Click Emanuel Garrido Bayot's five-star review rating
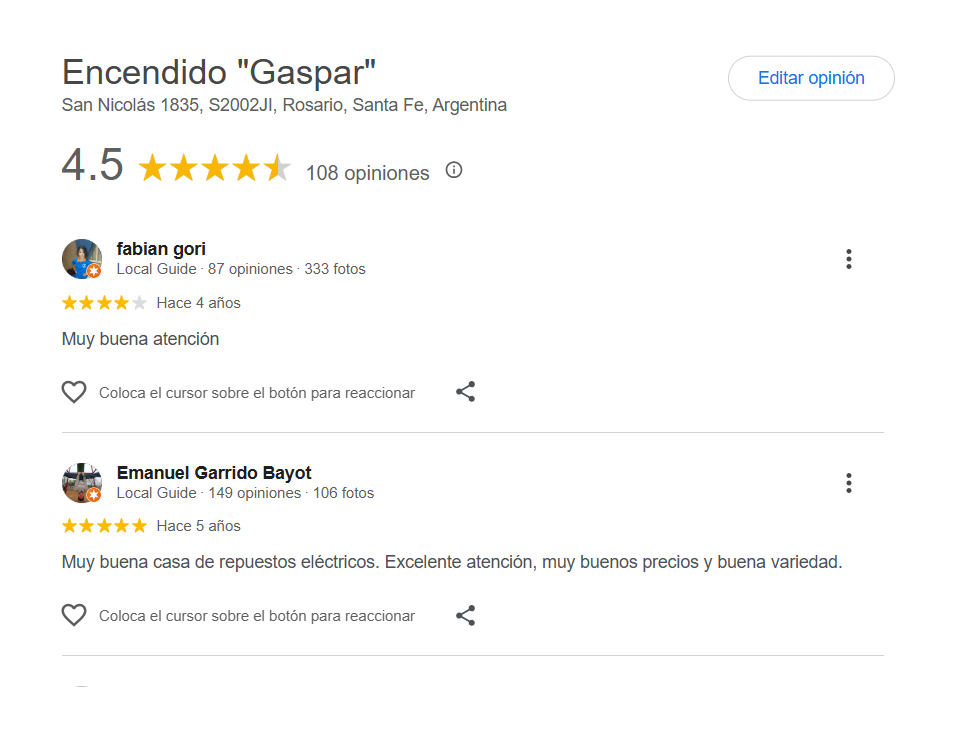The image size is (954, 734). 104,526
